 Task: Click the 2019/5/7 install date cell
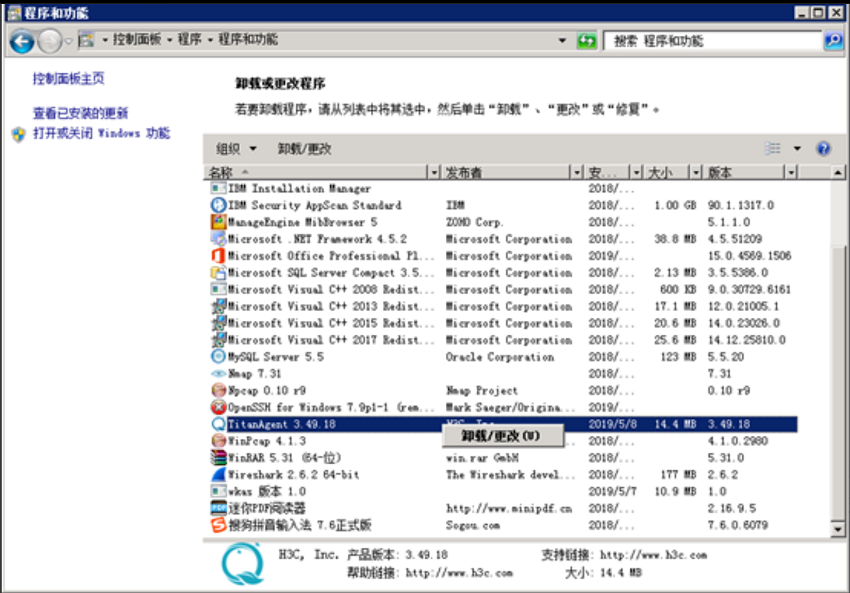(613, 491)
